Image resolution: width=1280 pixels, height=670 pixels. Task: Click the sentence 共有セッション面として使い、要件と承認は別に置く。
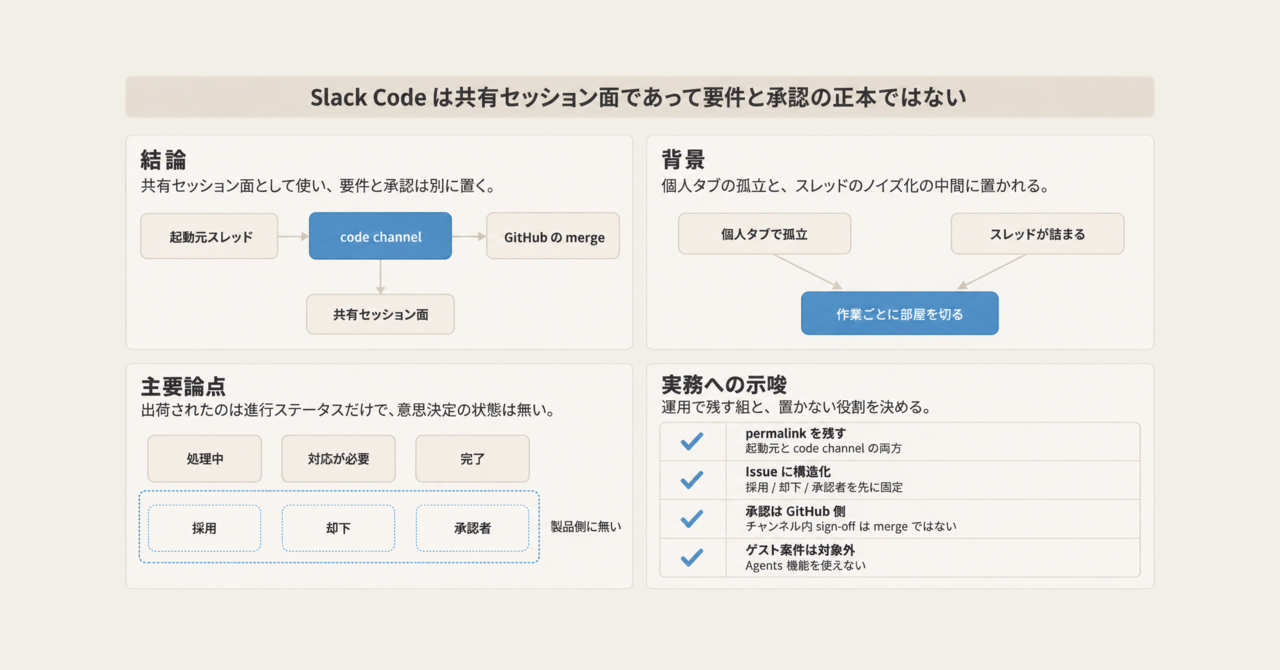(319, 186)
